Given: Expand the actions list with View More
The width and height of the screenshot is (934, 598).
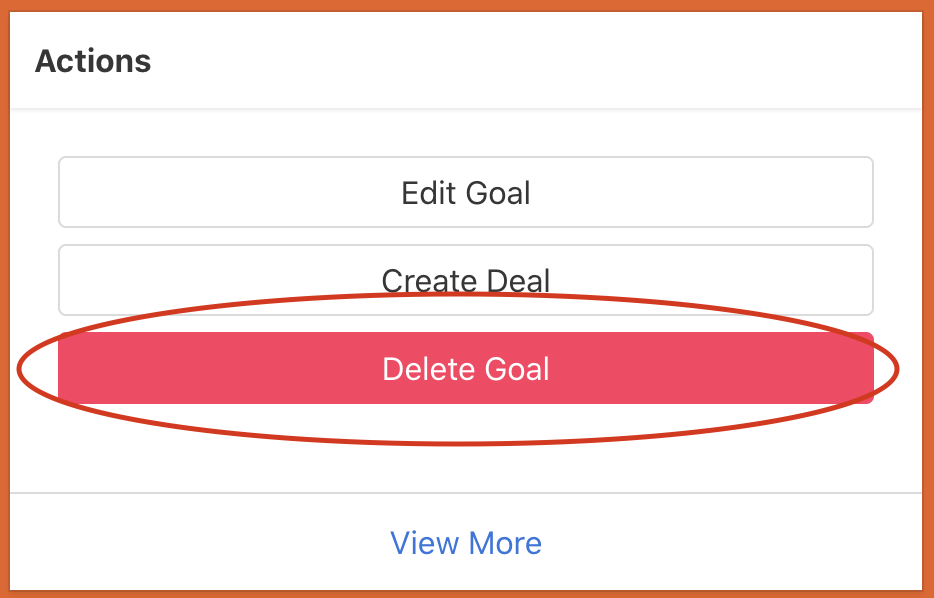Looking at the screenshot, I should point(466,543).
